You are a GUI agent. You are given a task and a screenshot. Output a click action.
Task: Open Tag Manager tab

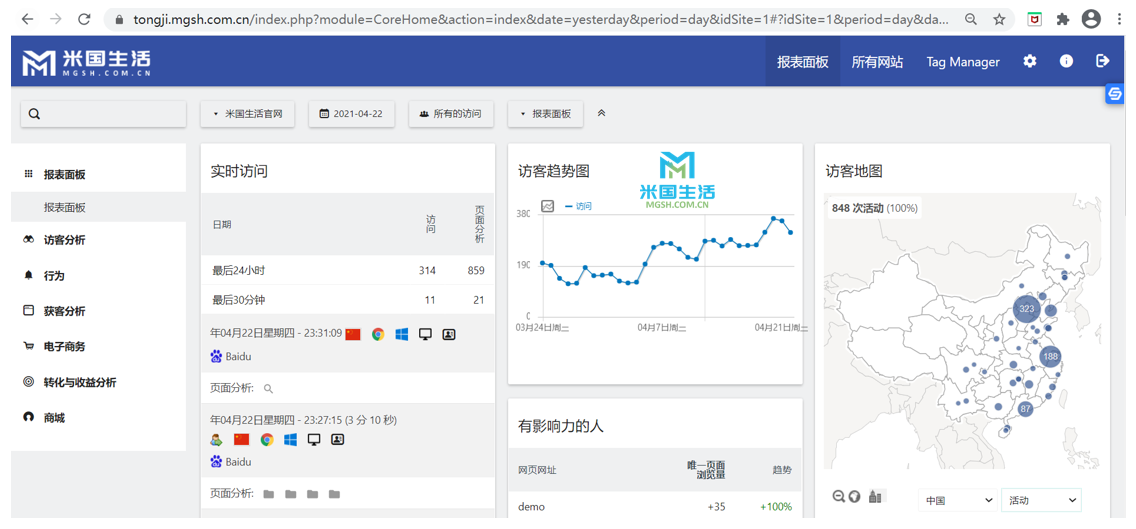[963, 62]
